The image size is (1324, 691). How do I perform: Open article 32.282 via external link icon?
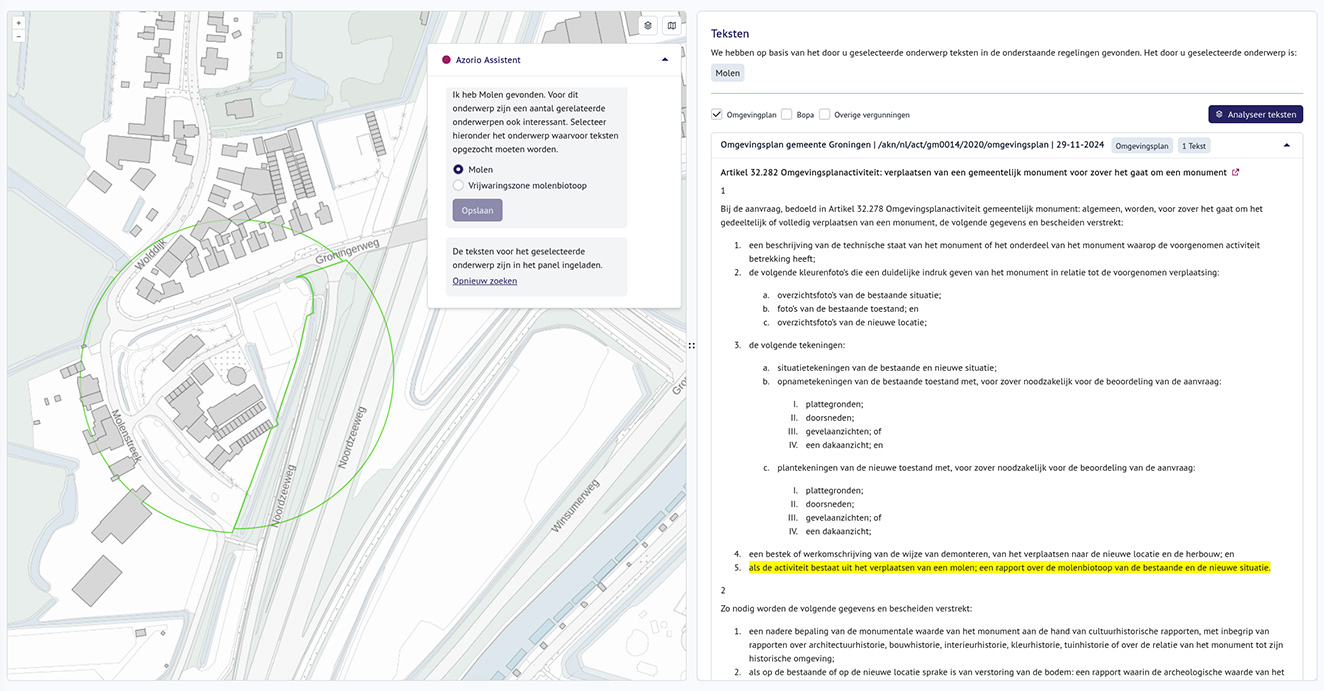coord(1236,172)
